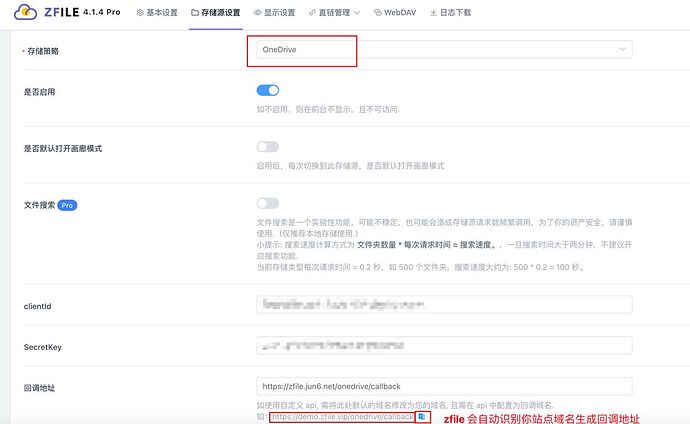
Task: Turn off the 是否启用 switch
Action: point(268,90)
